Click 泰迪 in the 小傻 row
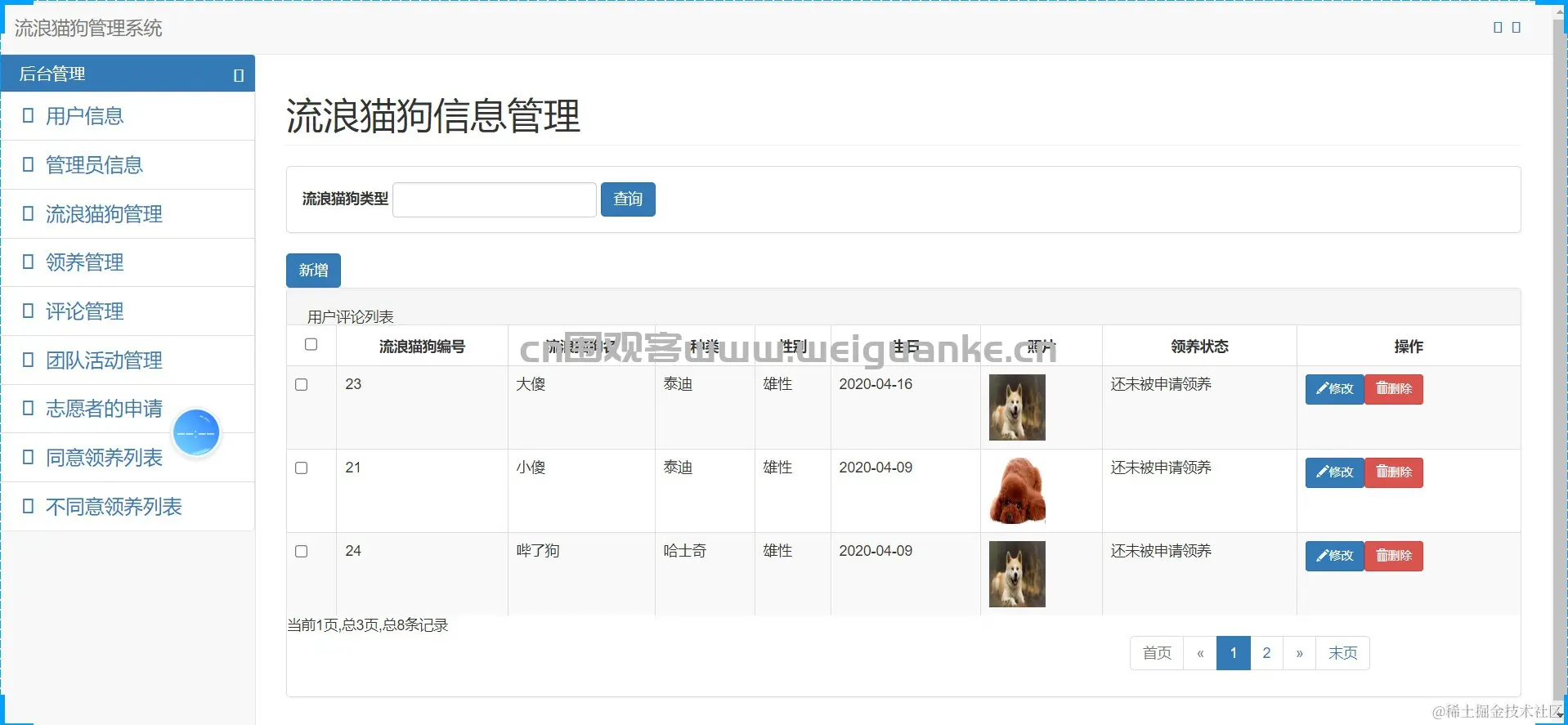This screenshot has height=725, width=1568. pos(678,468)
